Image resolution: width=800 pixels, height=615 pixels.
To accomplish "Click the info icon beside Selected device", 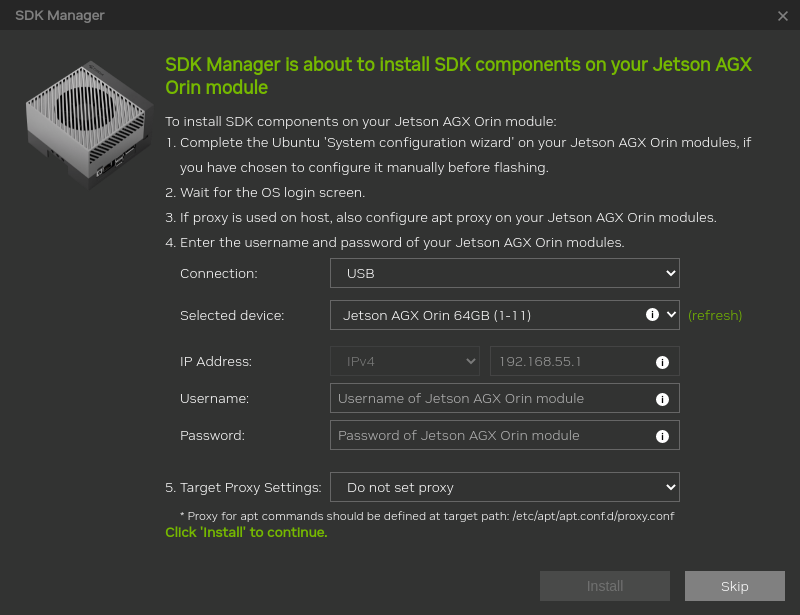I will coord(652,314).
